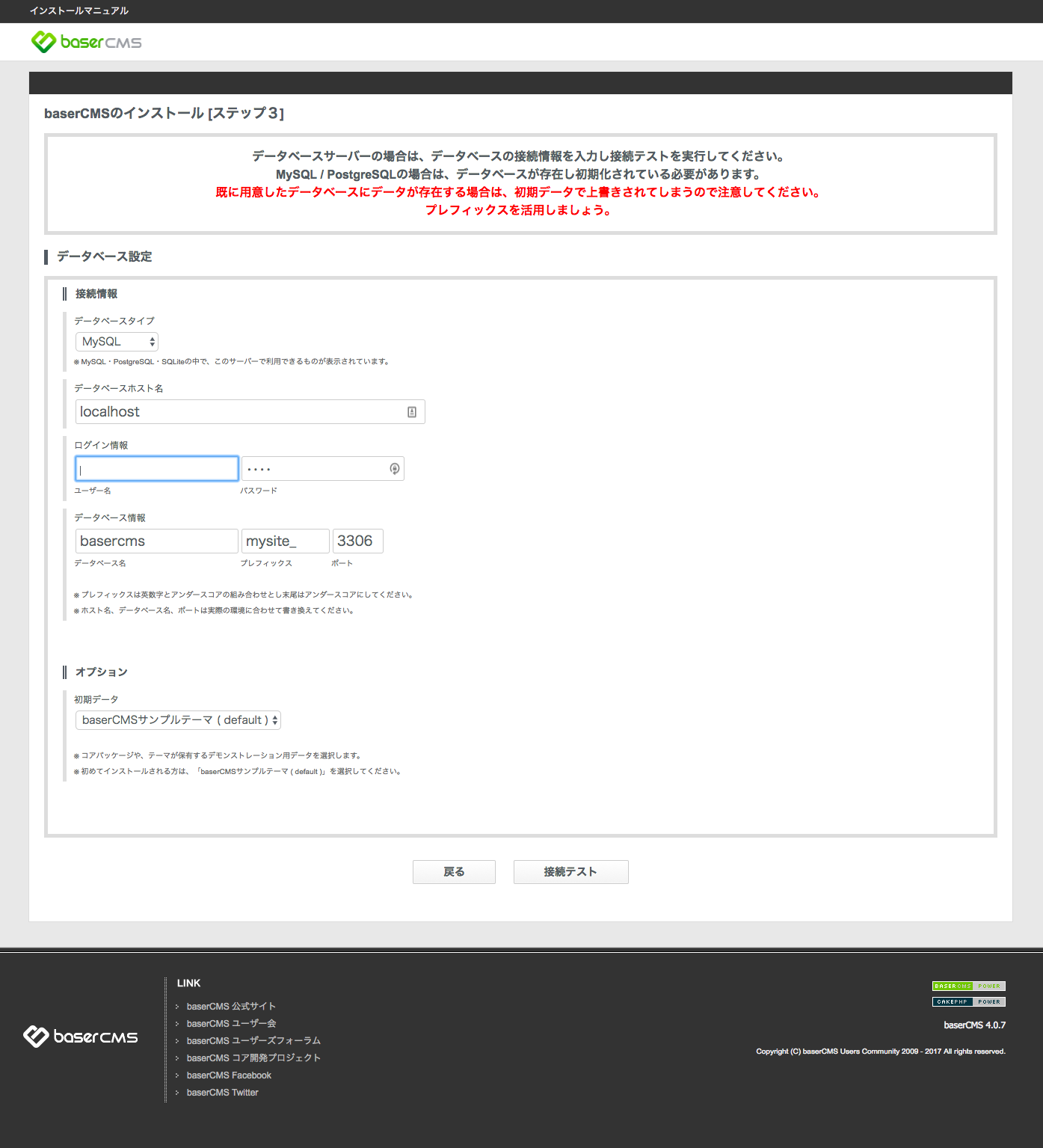1043x1148 pixels.
Task: Select インストールマニュアル in the top menu bar
Action: pyautogui.click(x=78, y=11)
